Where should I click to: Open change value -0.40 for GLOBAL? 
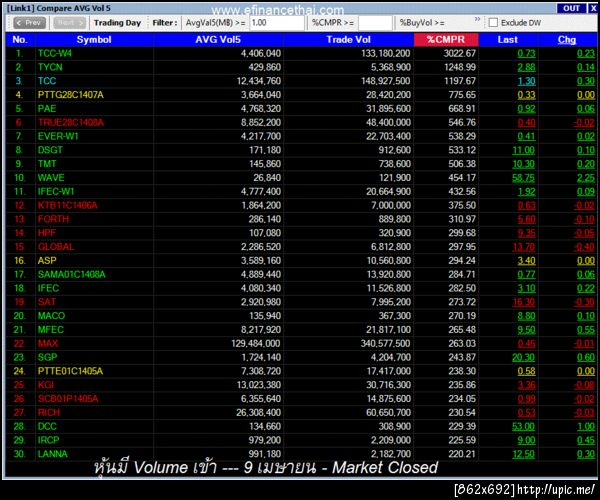584,247
